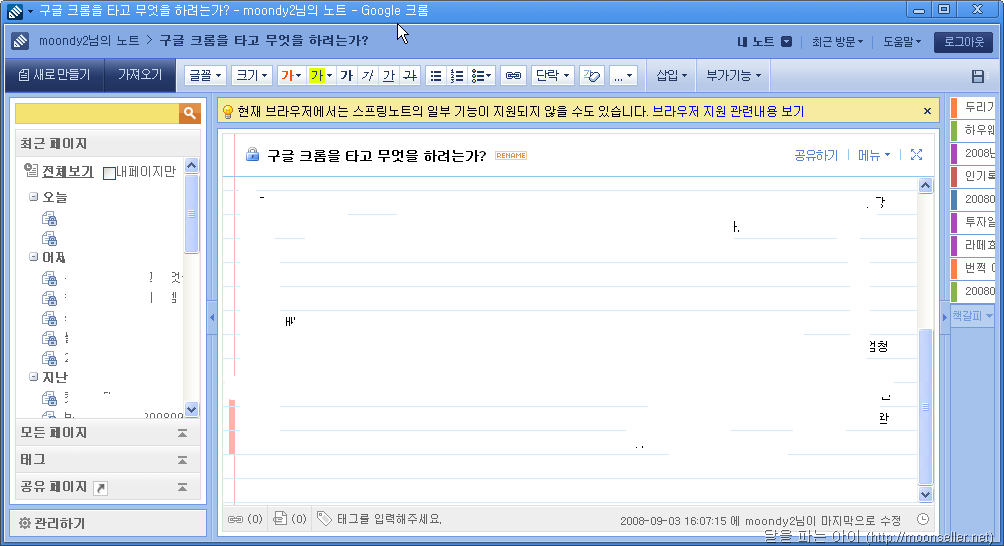This screenshot has width=1004, height=546.
Task: Select the 전체보기 view link
Action: pos(68,172)
